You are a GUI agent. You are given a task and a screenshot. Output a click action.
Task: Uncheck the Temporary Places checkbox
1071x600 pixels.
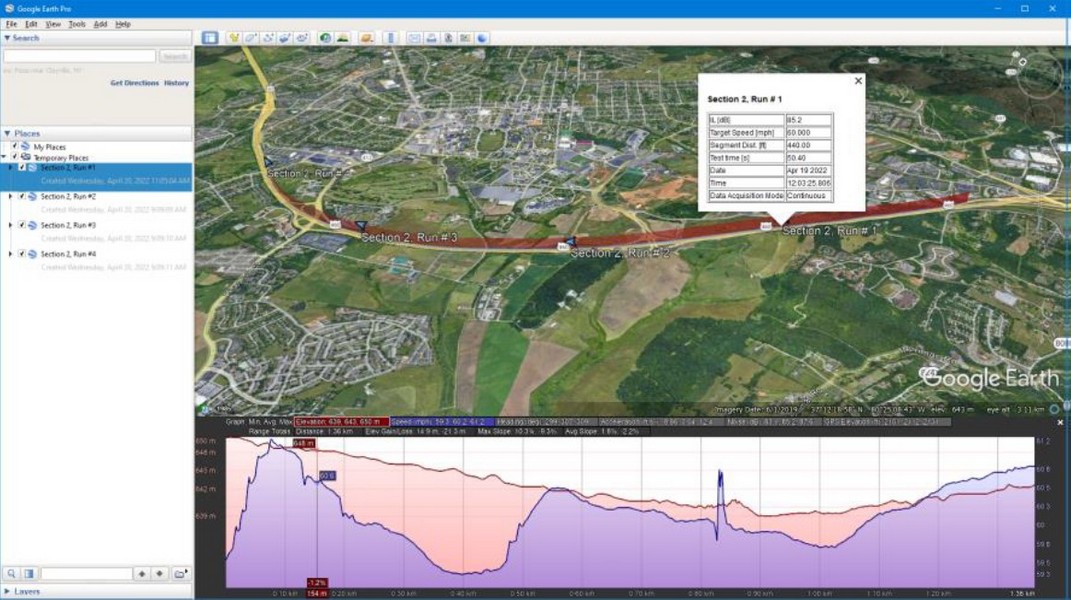[14, 157]
